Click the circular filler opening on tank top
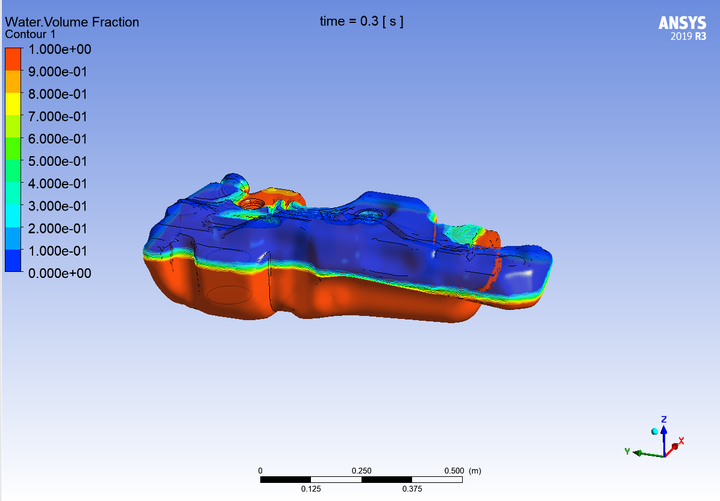720x501 pixels. (252, 203)
